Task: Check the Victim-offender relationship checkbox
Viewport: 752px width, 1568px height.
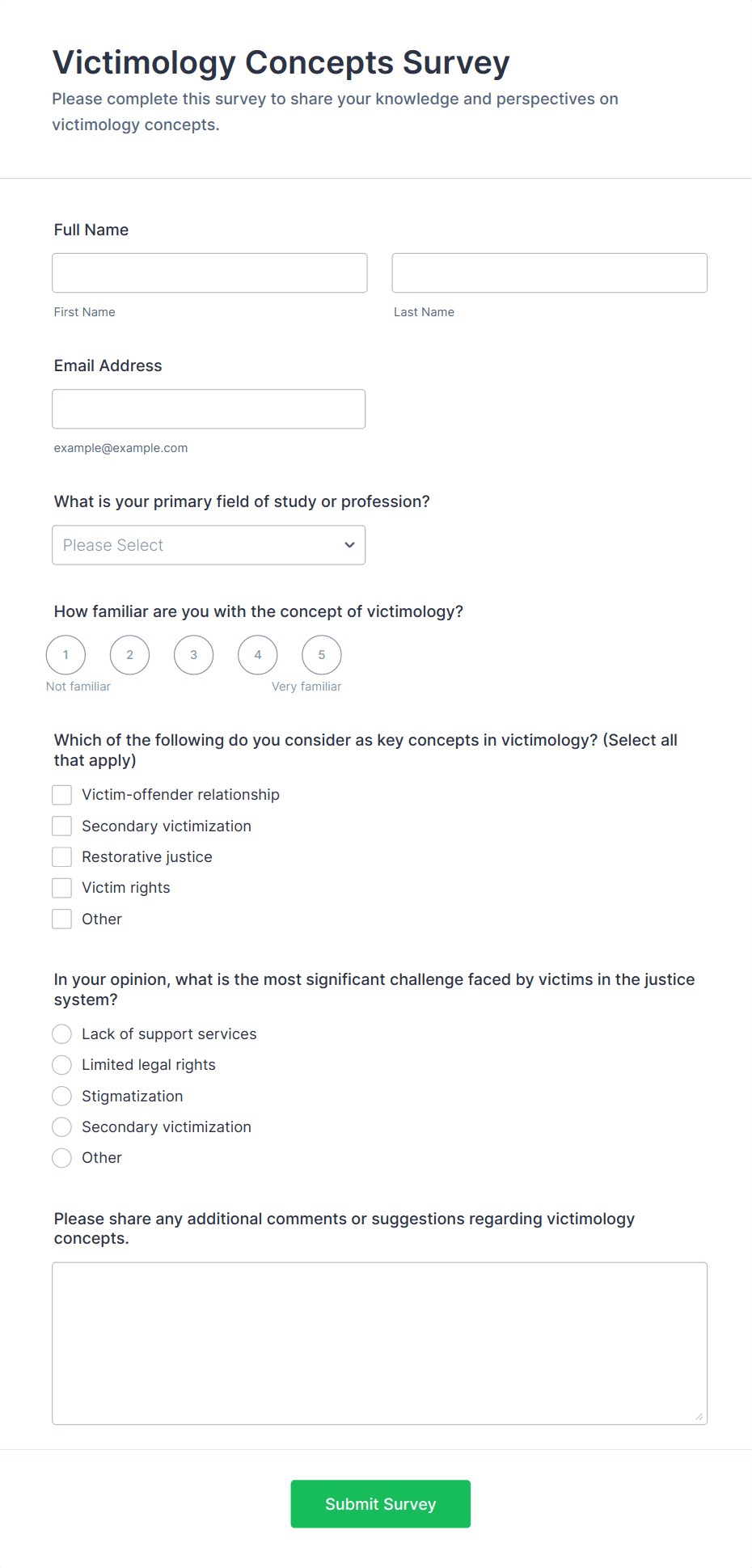Action: (61, 794)
